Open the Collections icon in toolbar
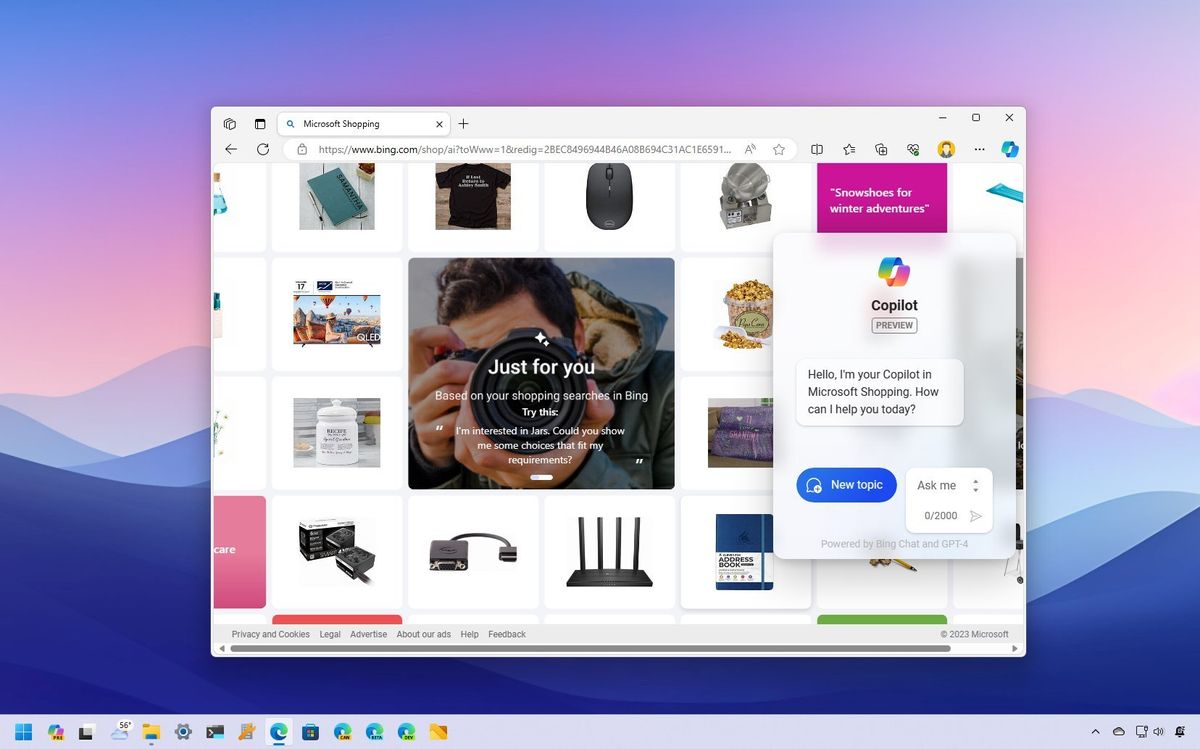1200x749 pixels. [881, 149]
